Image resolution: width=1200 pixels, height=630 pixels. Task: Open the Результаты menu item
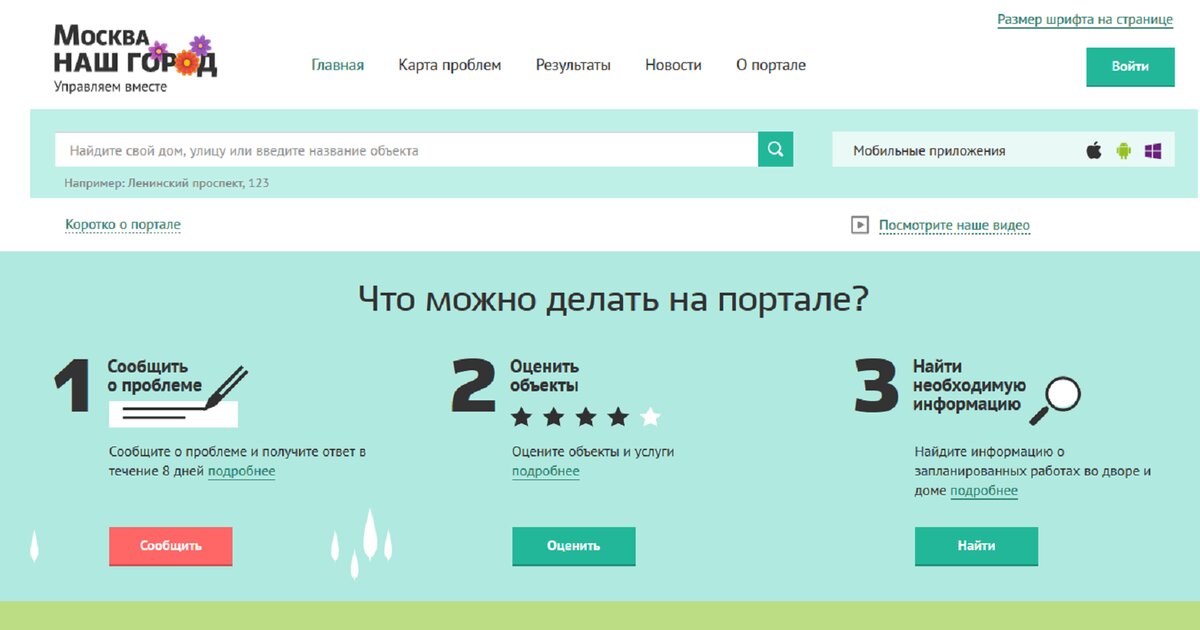click(573, 65)
